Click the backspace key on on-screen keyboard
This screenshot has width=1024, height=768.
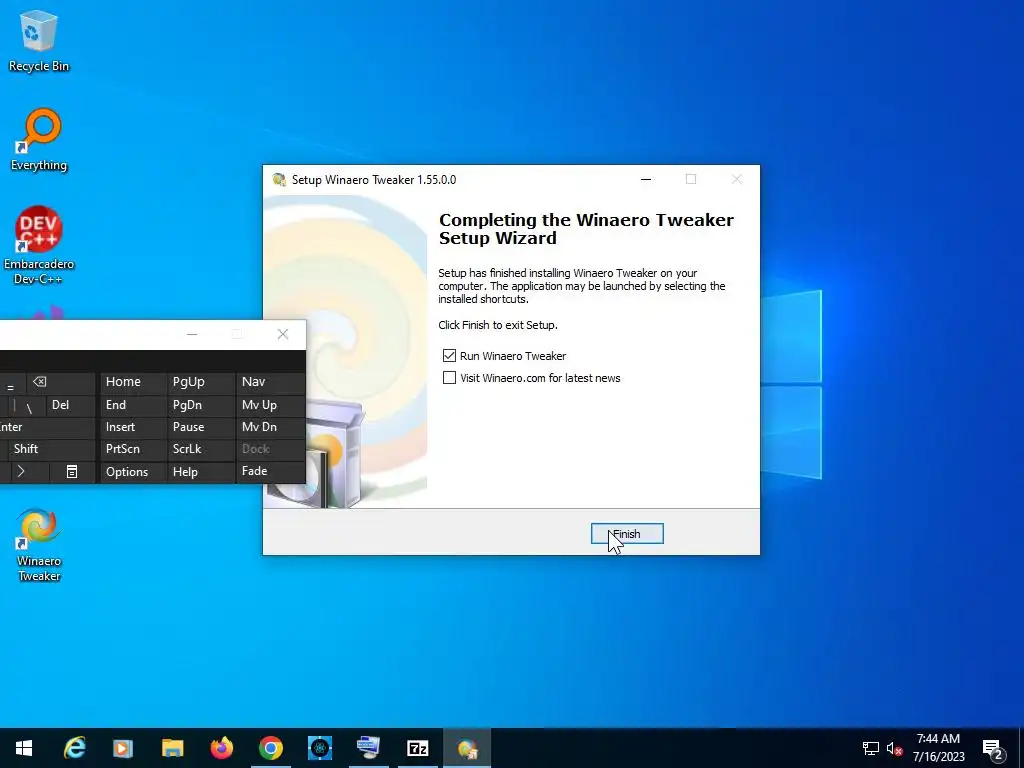(60, 382)
